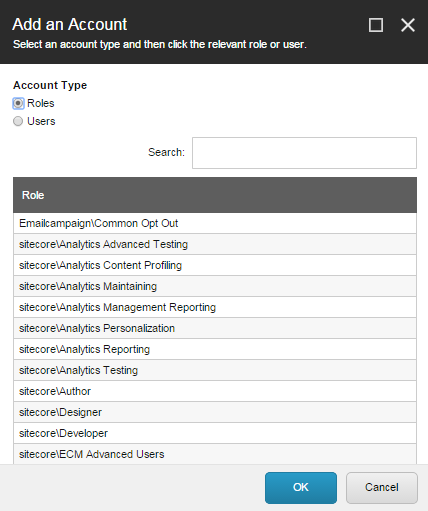This screenshot has width=428, height=511.
Task: Pick sitecore\Analytics Testing role
Action: (x=215, y=370)
